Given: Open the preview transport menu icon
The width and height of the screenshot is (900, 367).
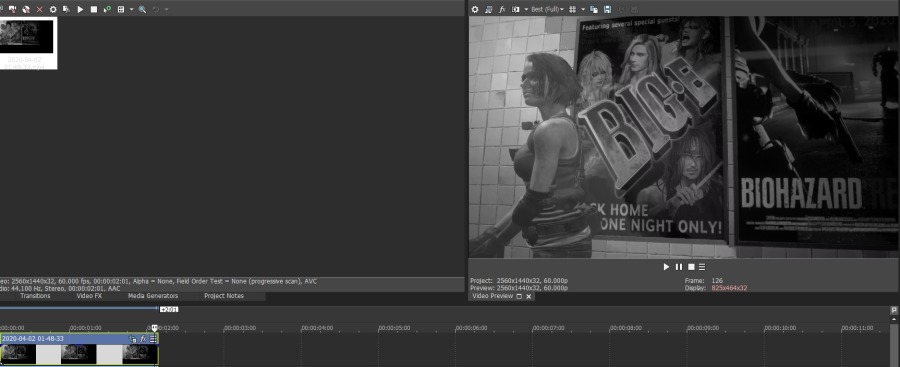Looking at the screenshot, I should pos(701,266).
